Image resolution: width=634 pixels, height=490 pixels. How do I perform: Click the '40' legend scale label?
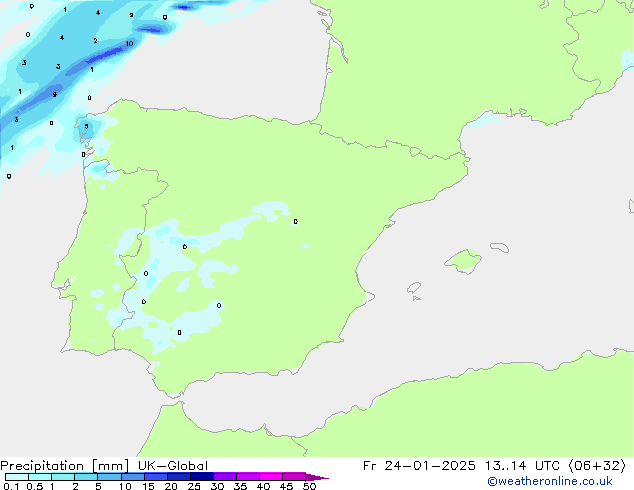click(263, 486)
